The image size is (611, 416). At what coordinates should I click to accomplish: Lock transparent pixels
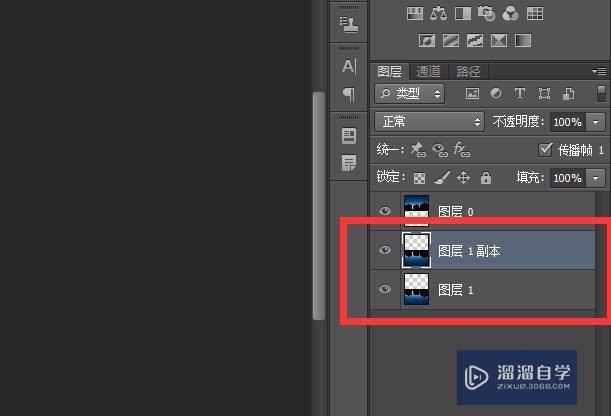[419, 178]
